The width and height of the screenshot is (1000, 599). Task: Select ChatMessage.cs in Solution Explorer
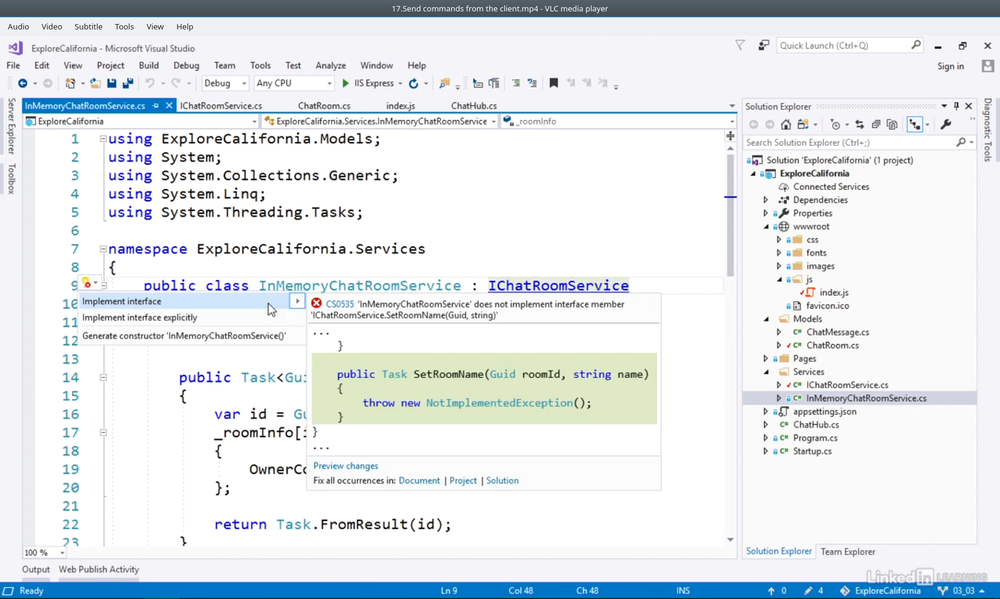(837, 332)
